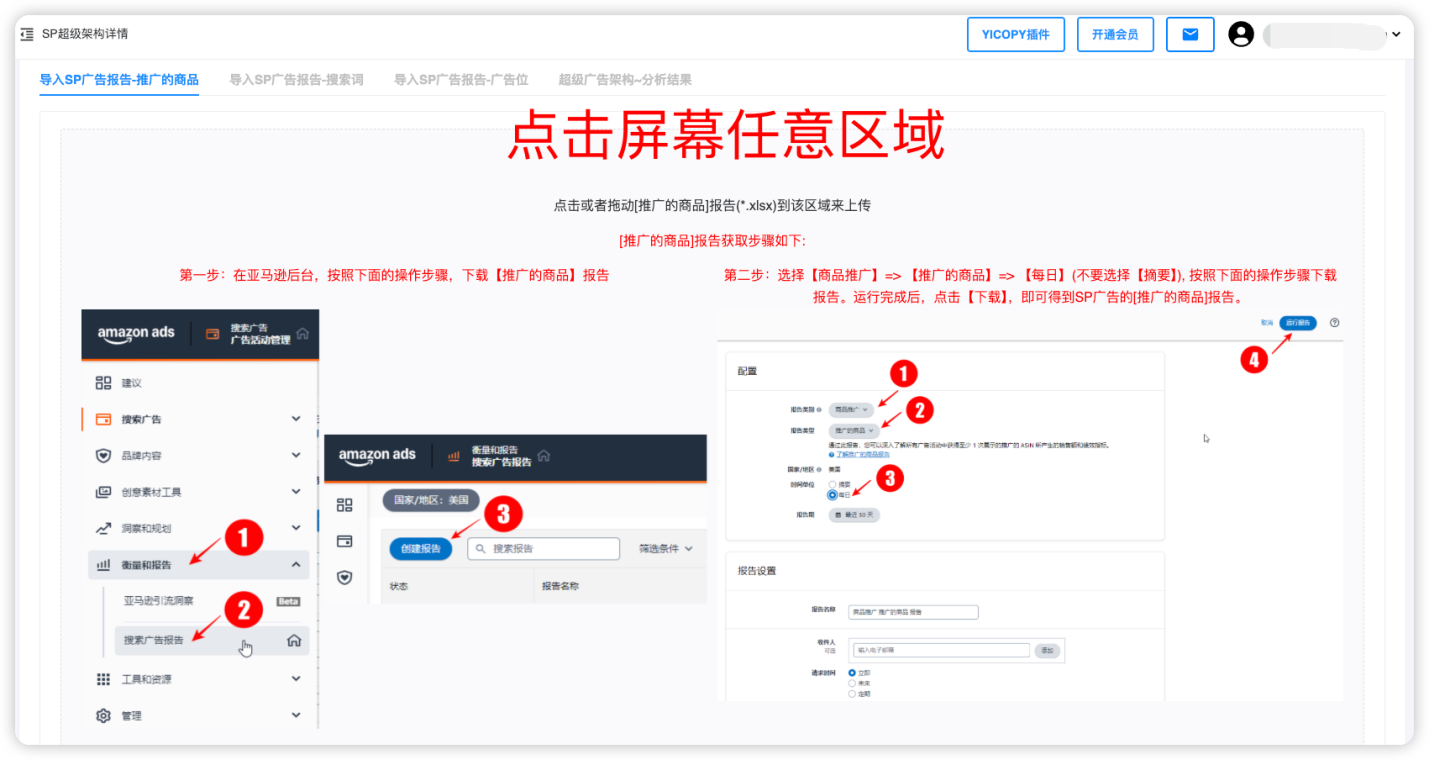
Task: Click shield icon in collapsed sidebar below 衡量和报告 header
Action: coord(345,577)
